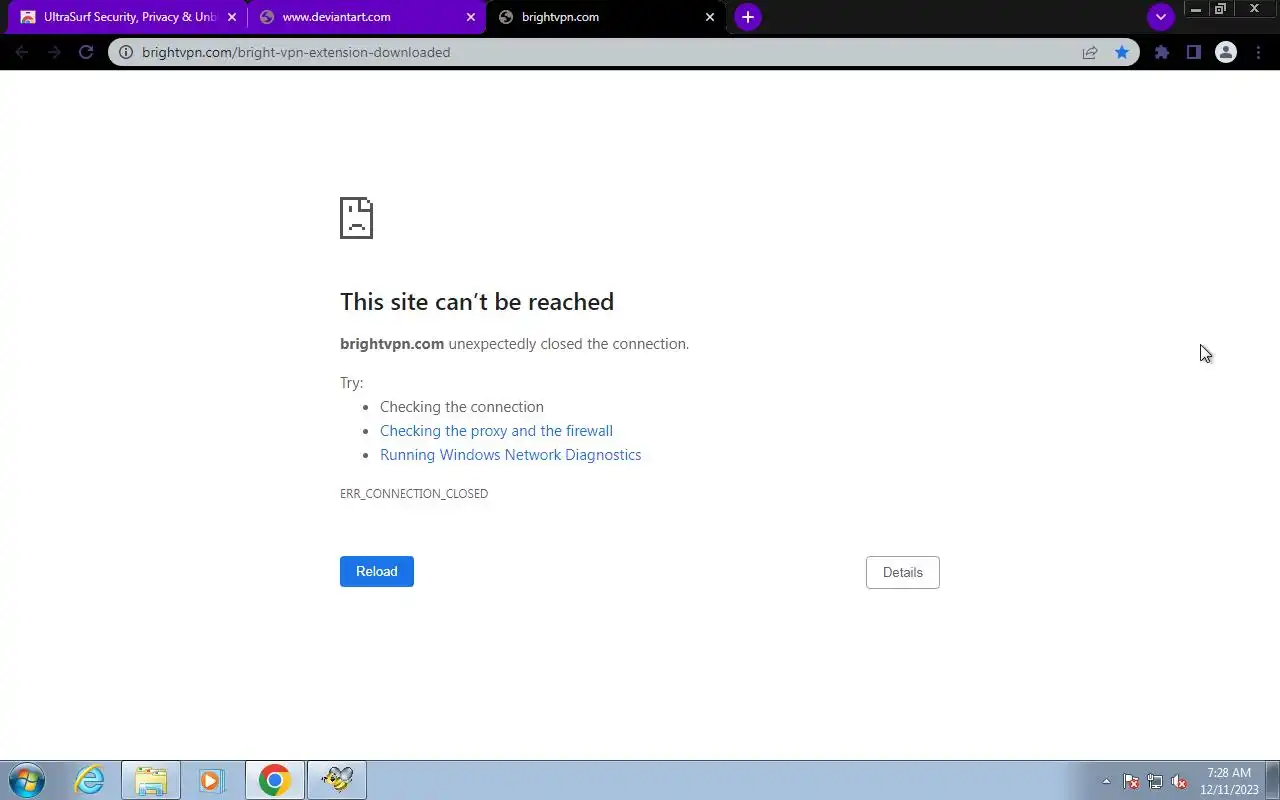Viewport: 1280px width, 800px height.
Task: Click the browser Forward arrow
Action: click(54, 52)
